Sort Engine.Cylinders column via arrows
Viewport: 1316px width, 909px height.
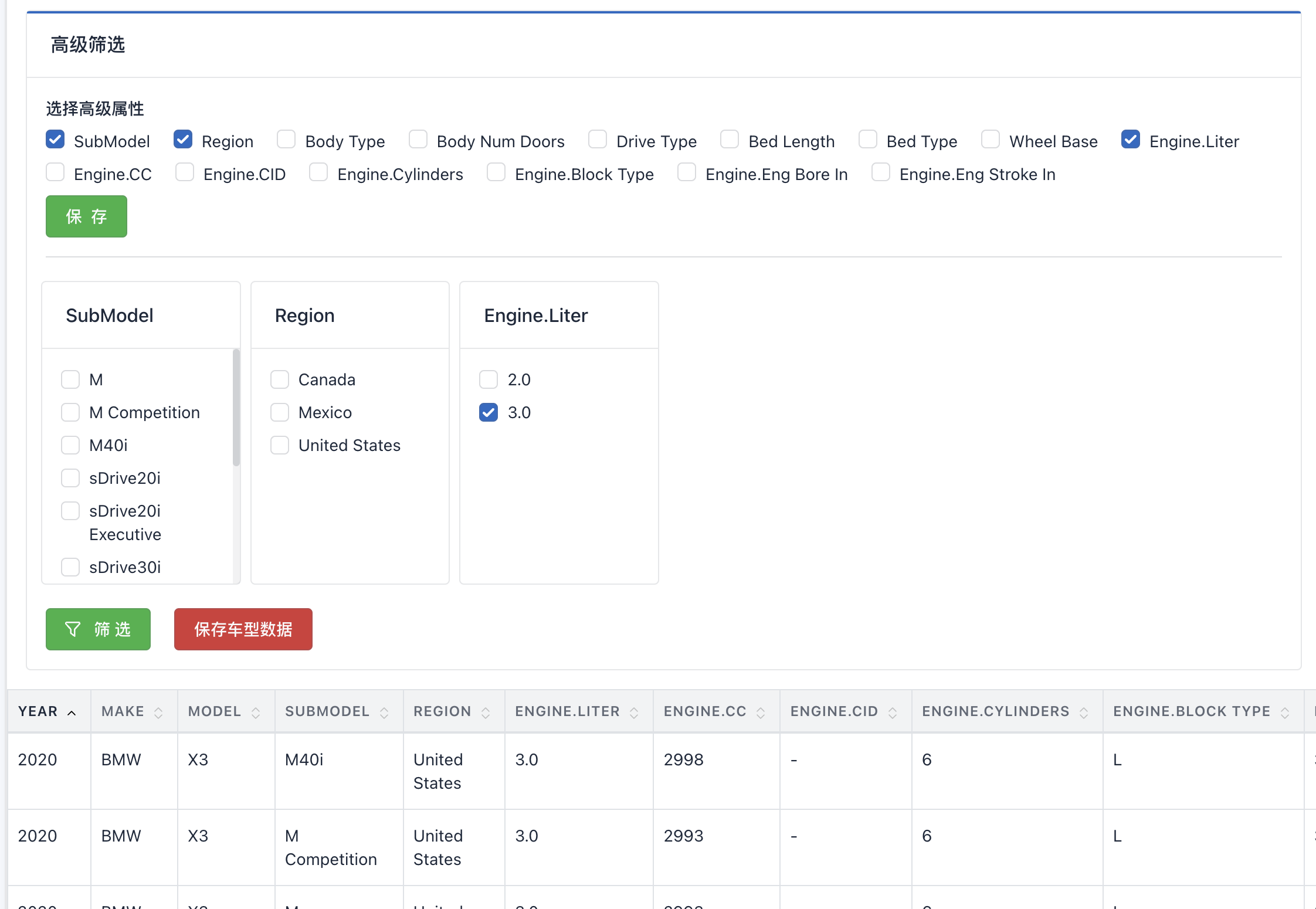point(1084,713)
